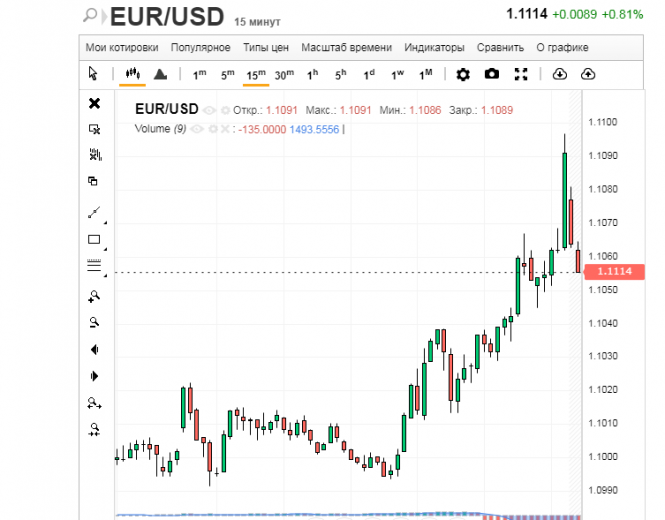Expand horizontal lines tool options triangle
665x520 pixels.
pyautogui.click(x=106, y=276)
